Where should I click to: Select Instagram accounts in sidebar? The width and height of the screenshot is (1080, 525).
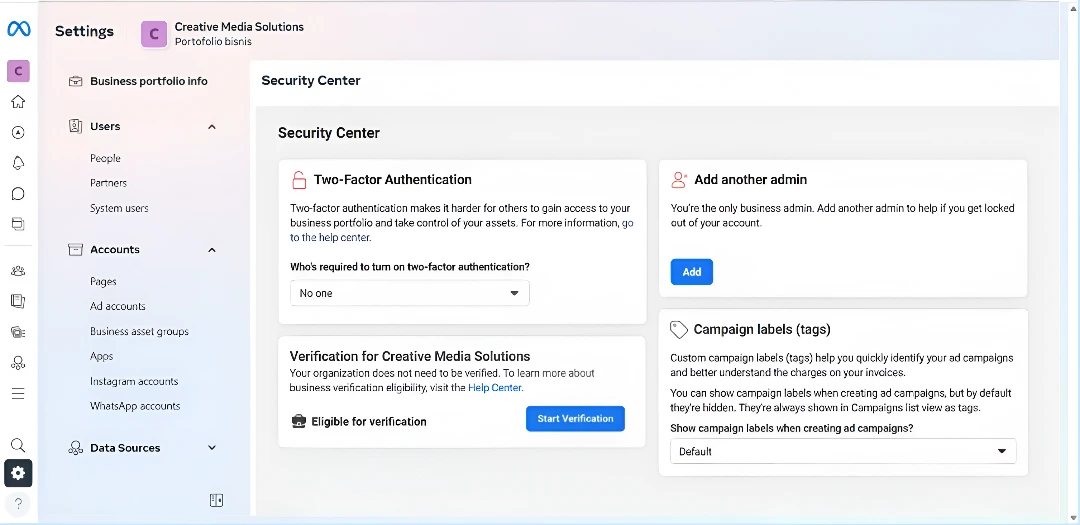(134, 381)
